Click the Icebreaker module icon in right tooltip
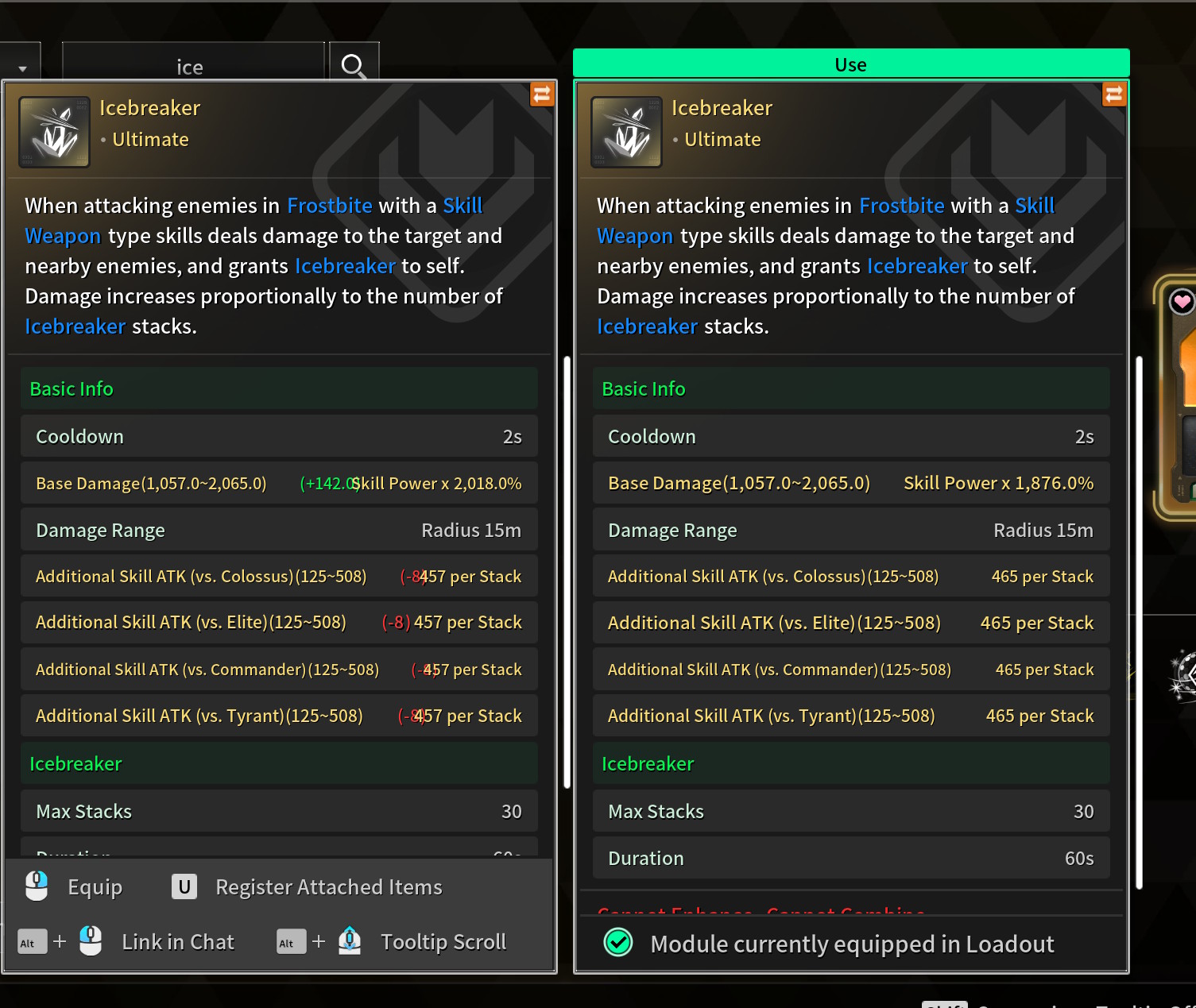Image resolution: width=1196 pixels, height=1008 pixels. [627, 132]
